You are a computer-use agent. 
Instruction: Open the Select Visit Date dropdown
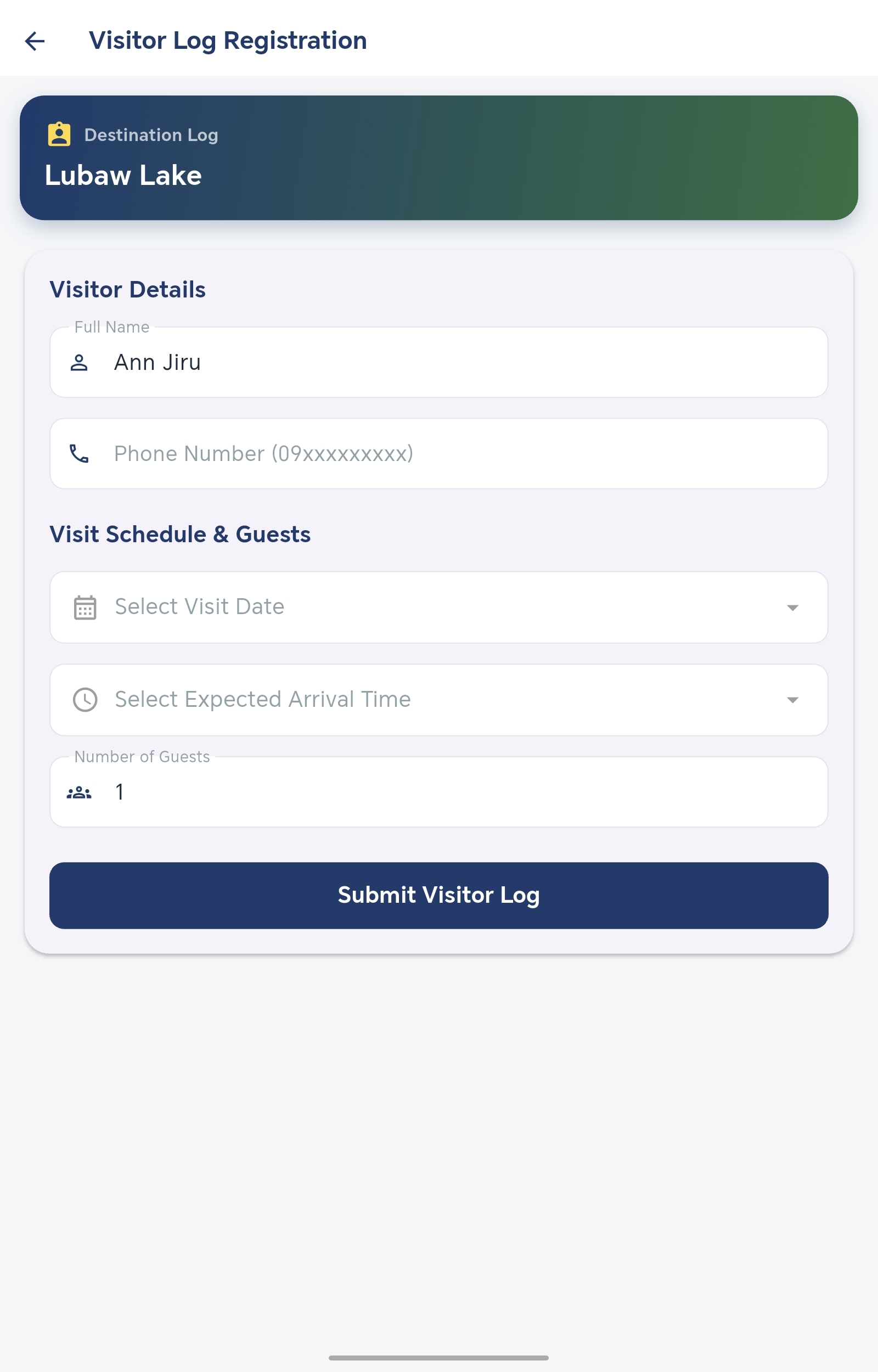coord(439,608)
